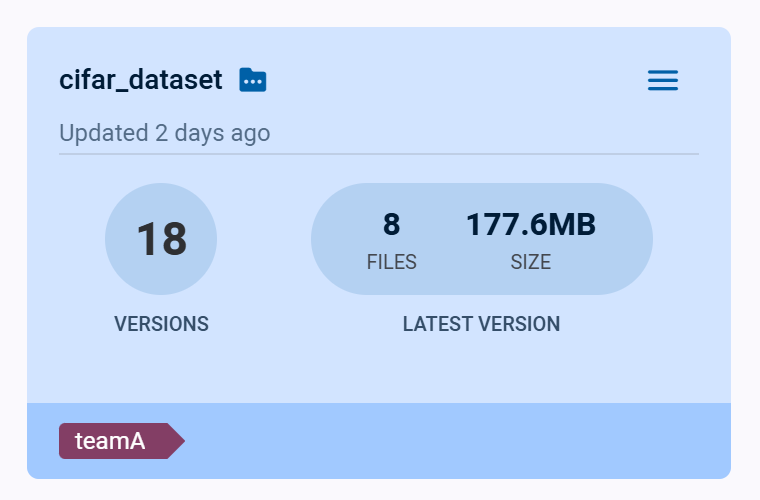Click the empty space between versions circle and pill
The height and width of the screenshot is (500, 760).
pos(264,240)
